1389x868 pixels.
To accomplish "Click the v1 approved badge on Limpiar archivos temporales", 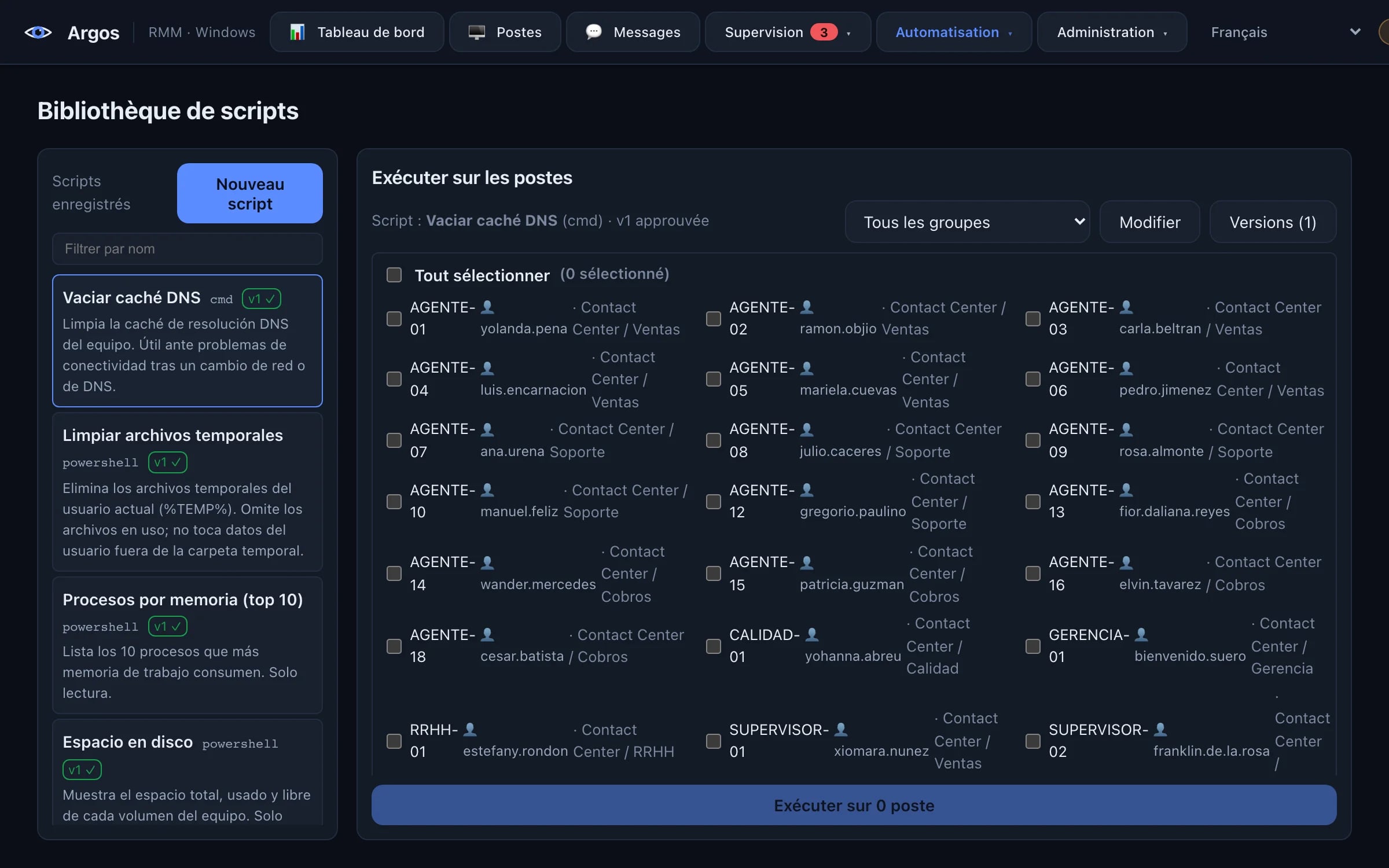I will coord(168,462).
